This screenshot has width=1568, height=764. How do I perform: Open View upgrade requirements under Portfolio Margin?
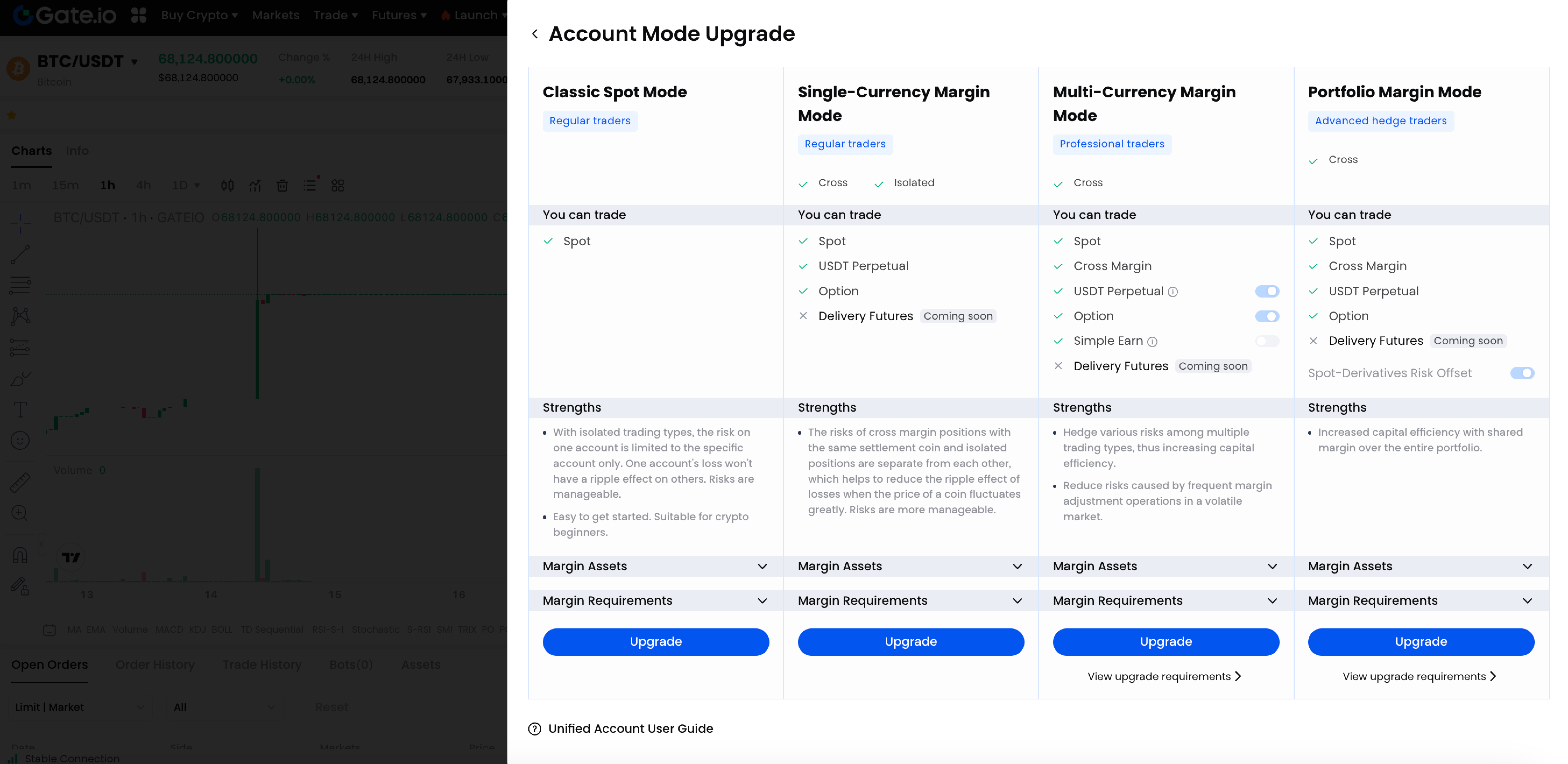tap(1419, 676)
